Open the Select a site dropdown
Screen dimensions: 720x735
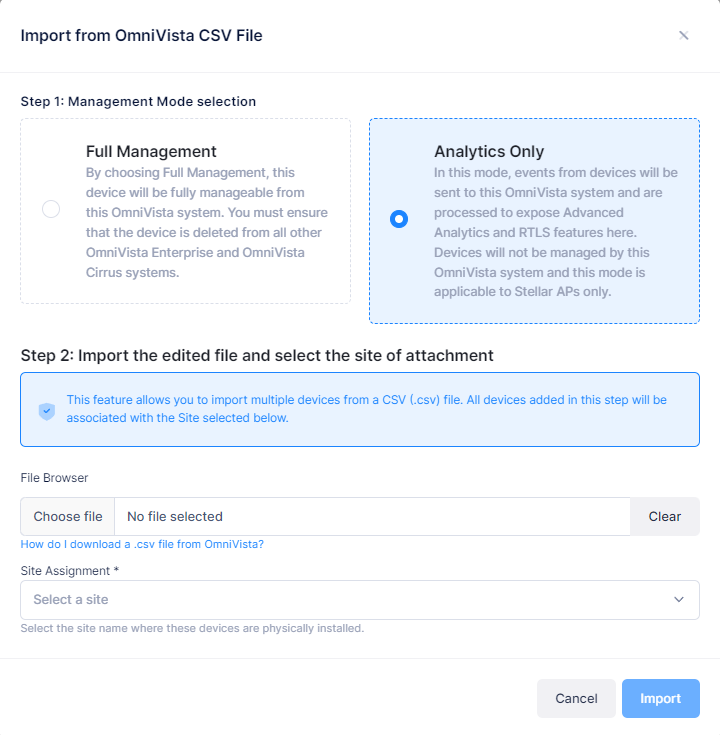(360, 600)
